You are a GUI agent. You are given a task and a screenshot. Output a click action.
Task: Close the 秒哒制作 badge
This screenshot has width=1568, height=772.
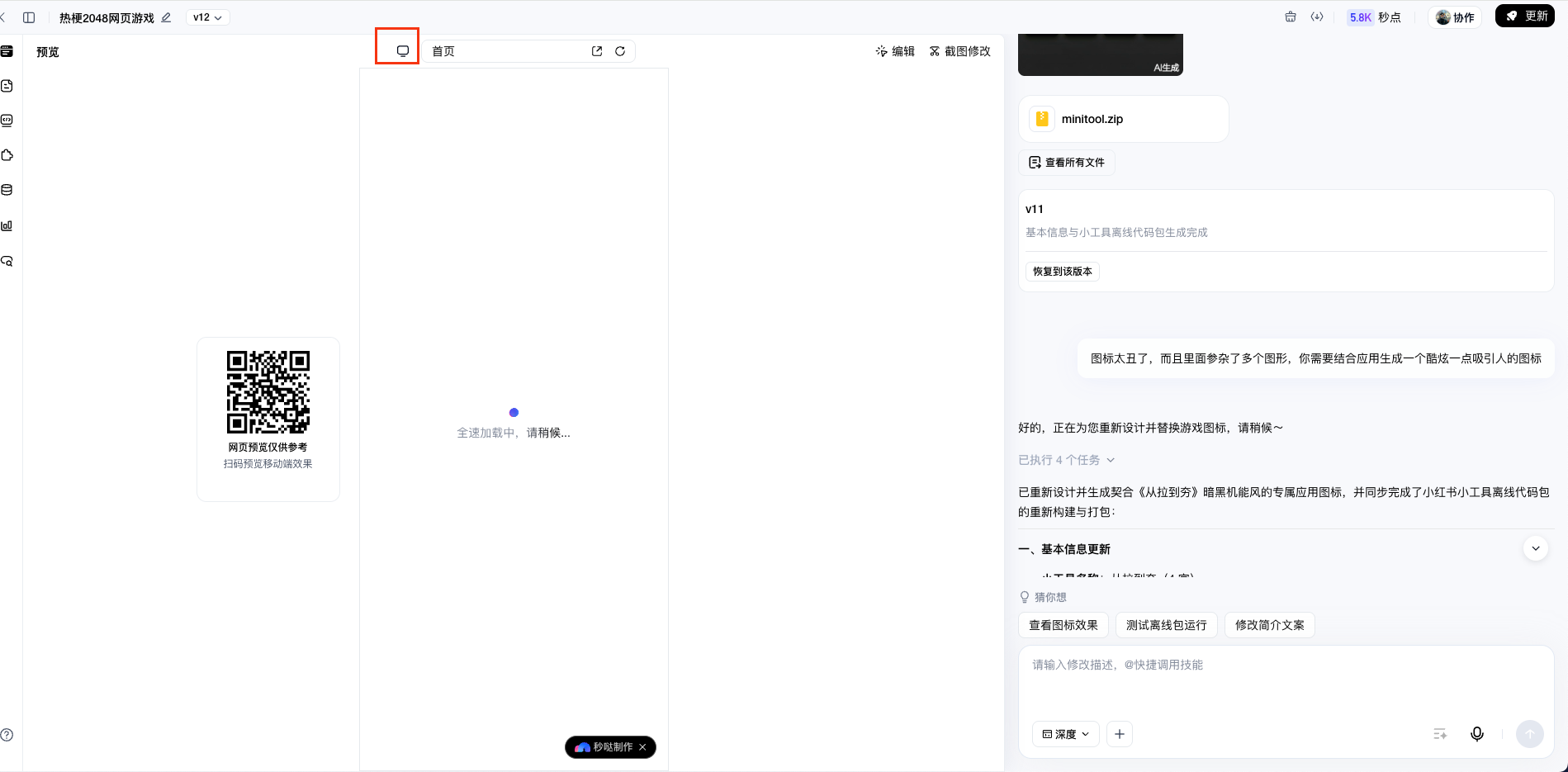(642, 747)
